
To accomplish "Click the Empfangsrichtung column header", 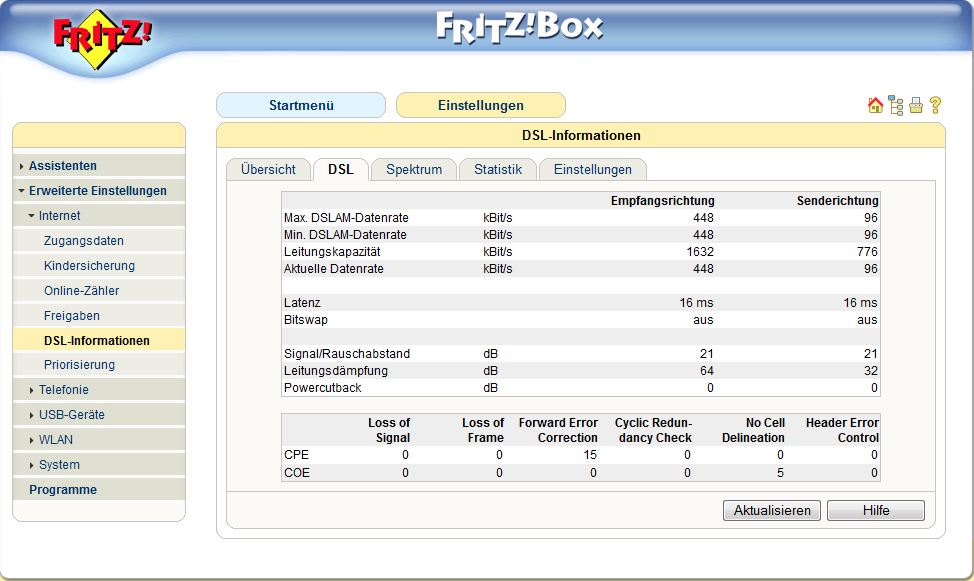I will point(662,201).
